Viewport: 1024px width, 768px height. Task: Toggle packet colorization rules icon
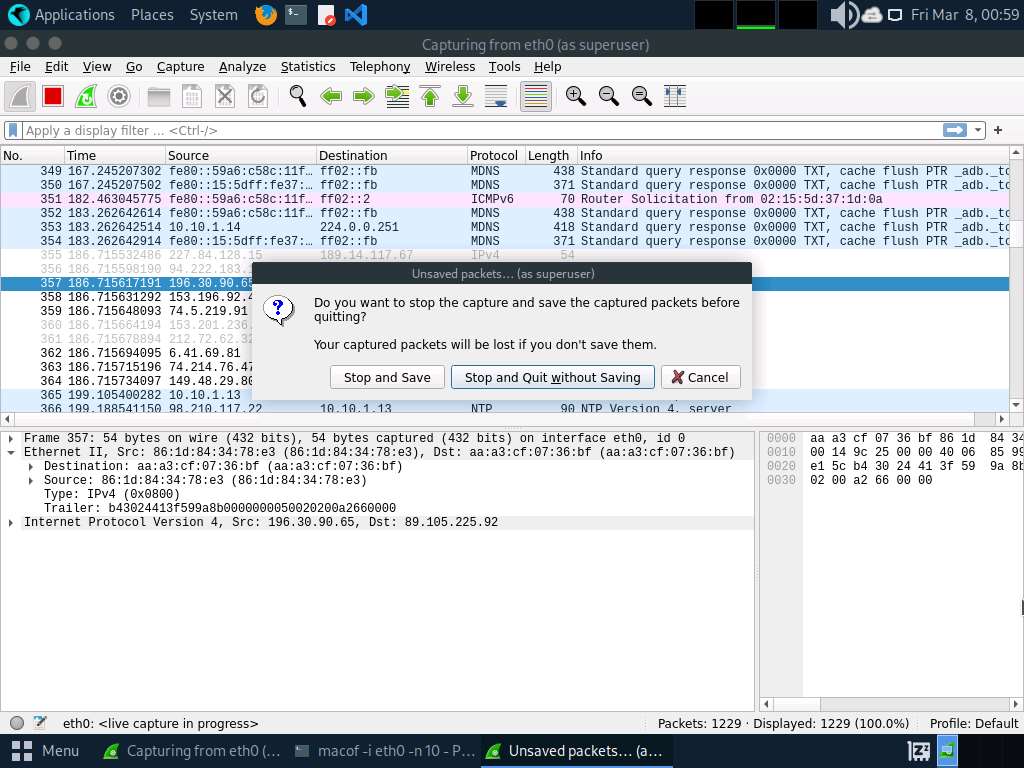coord(536,97)
